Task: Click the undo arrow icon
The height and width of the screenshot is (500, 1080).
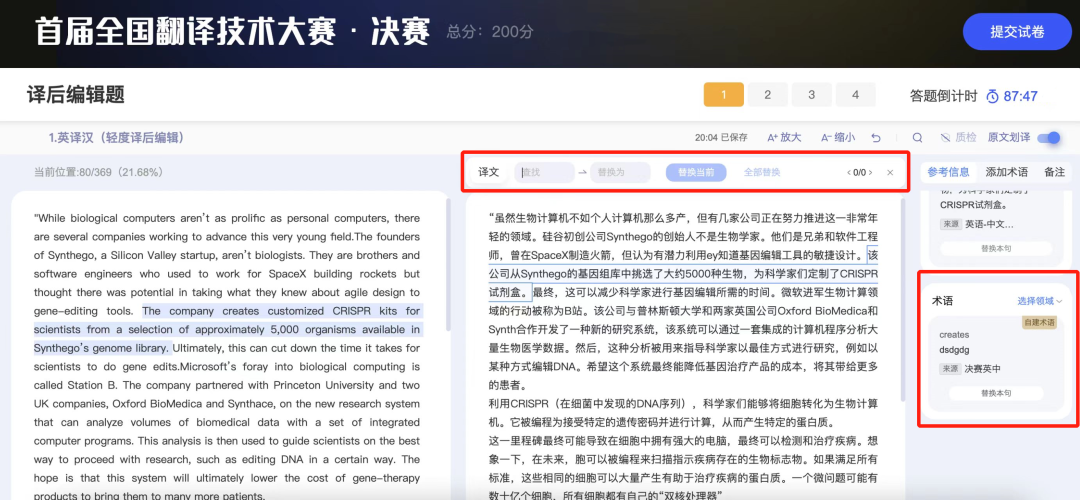Action: click(876, 138)
